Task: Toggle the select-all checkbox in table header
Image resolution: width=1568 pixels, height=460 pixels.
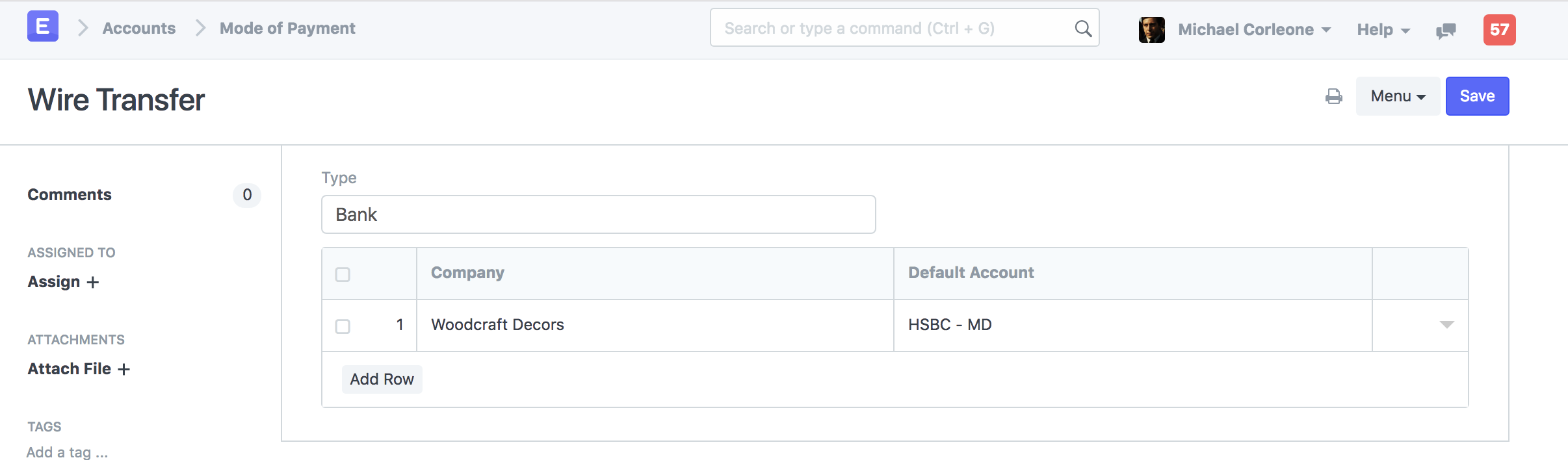Action: 343,274
